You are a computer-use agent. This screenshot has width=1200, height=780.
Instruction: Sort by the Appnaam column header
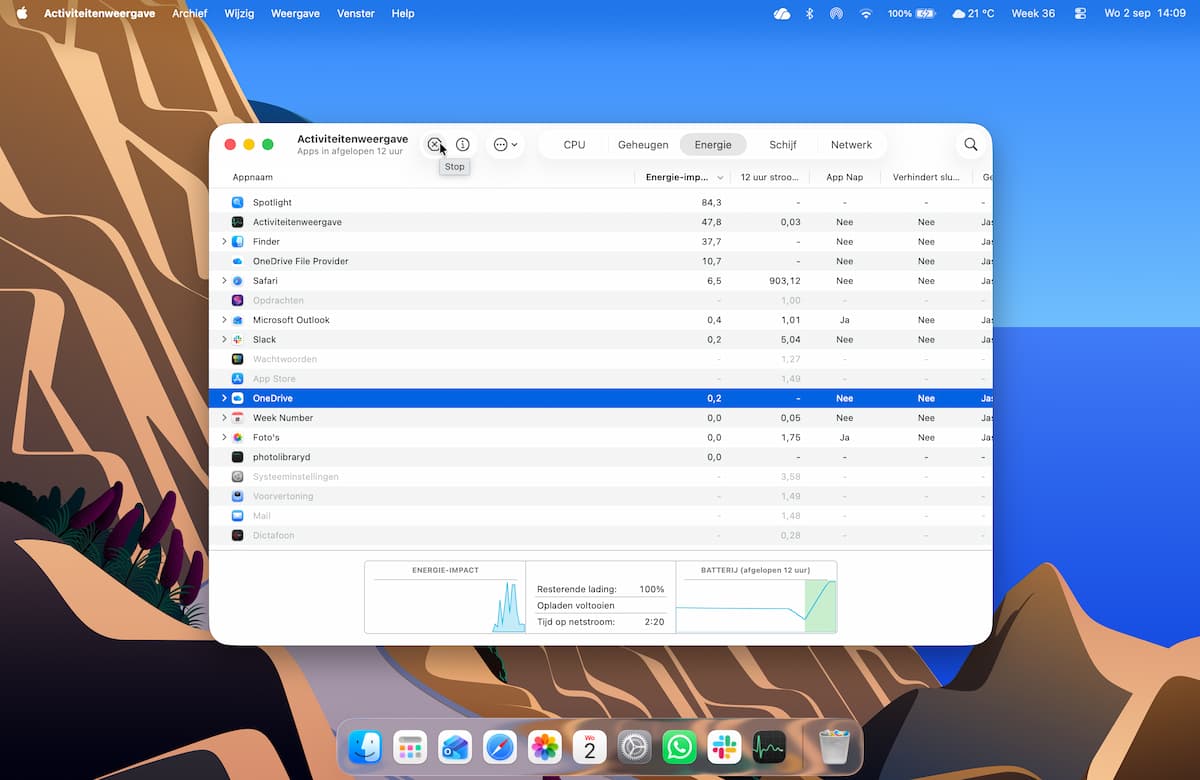(253, 177)
